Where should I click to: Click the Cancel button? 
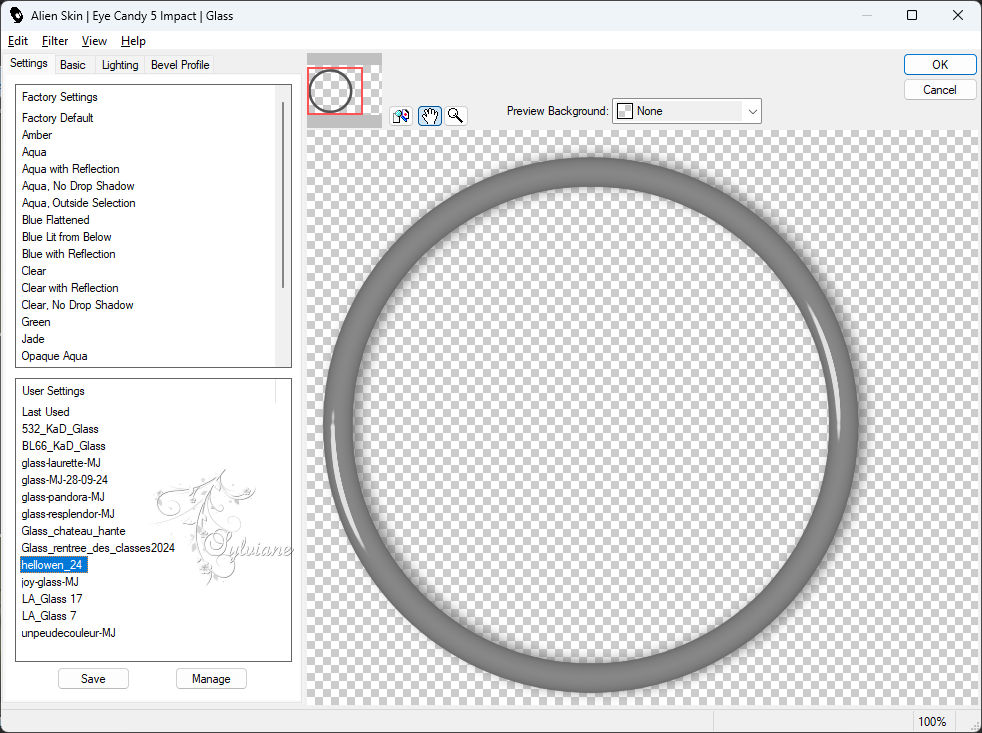tap(939, 90)
